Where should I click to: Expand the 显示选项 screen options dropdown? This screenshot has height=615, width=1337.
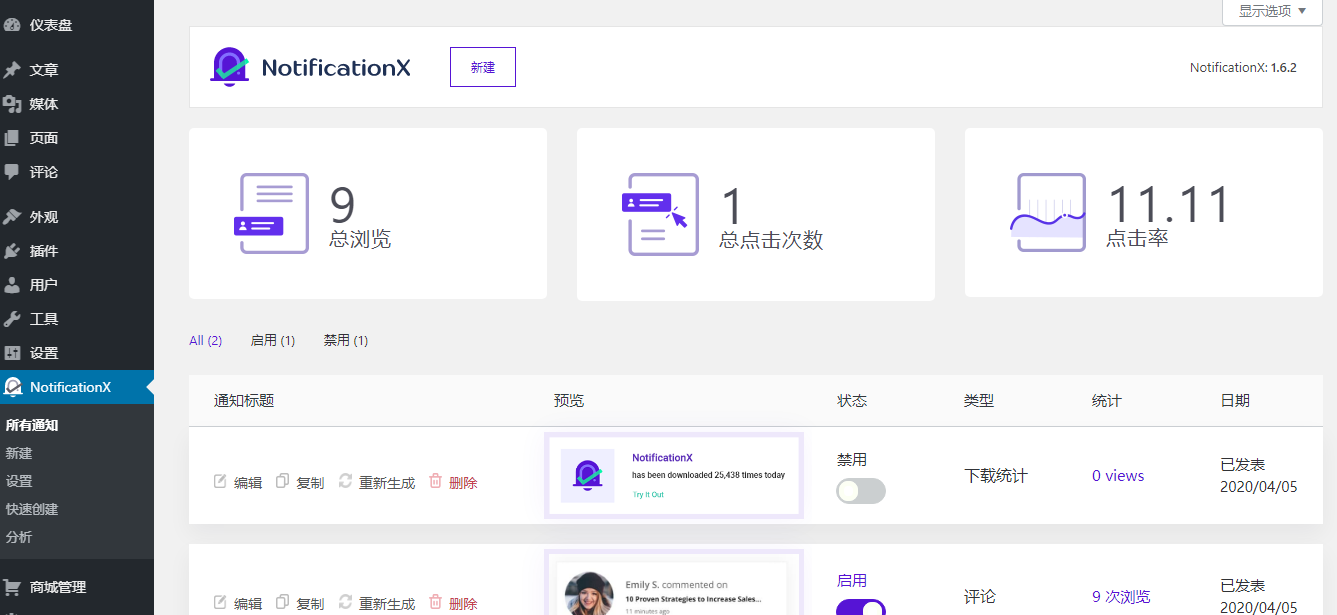[x=1272, y=11]
